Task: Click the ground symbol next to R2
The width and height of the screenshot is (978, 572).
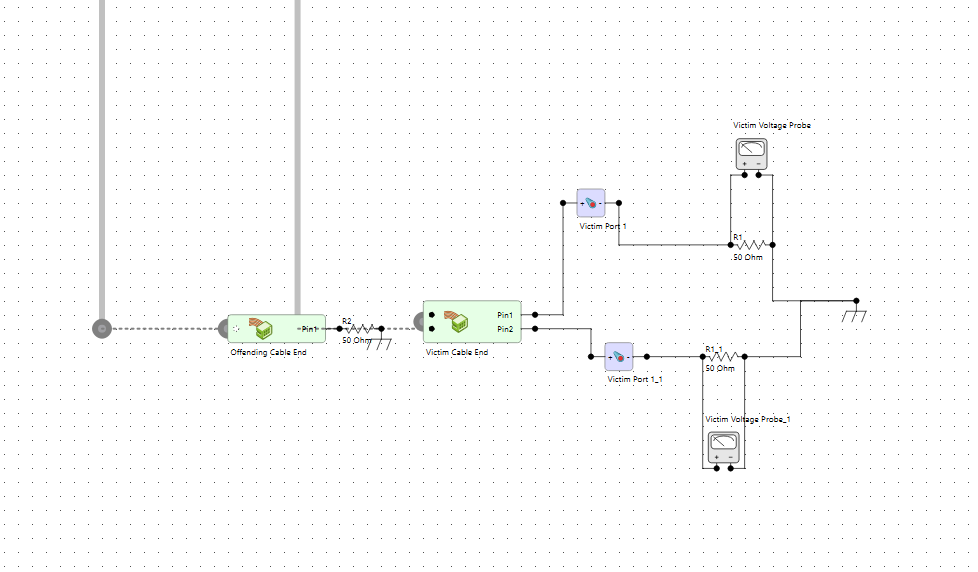Action: pos(379,342)
